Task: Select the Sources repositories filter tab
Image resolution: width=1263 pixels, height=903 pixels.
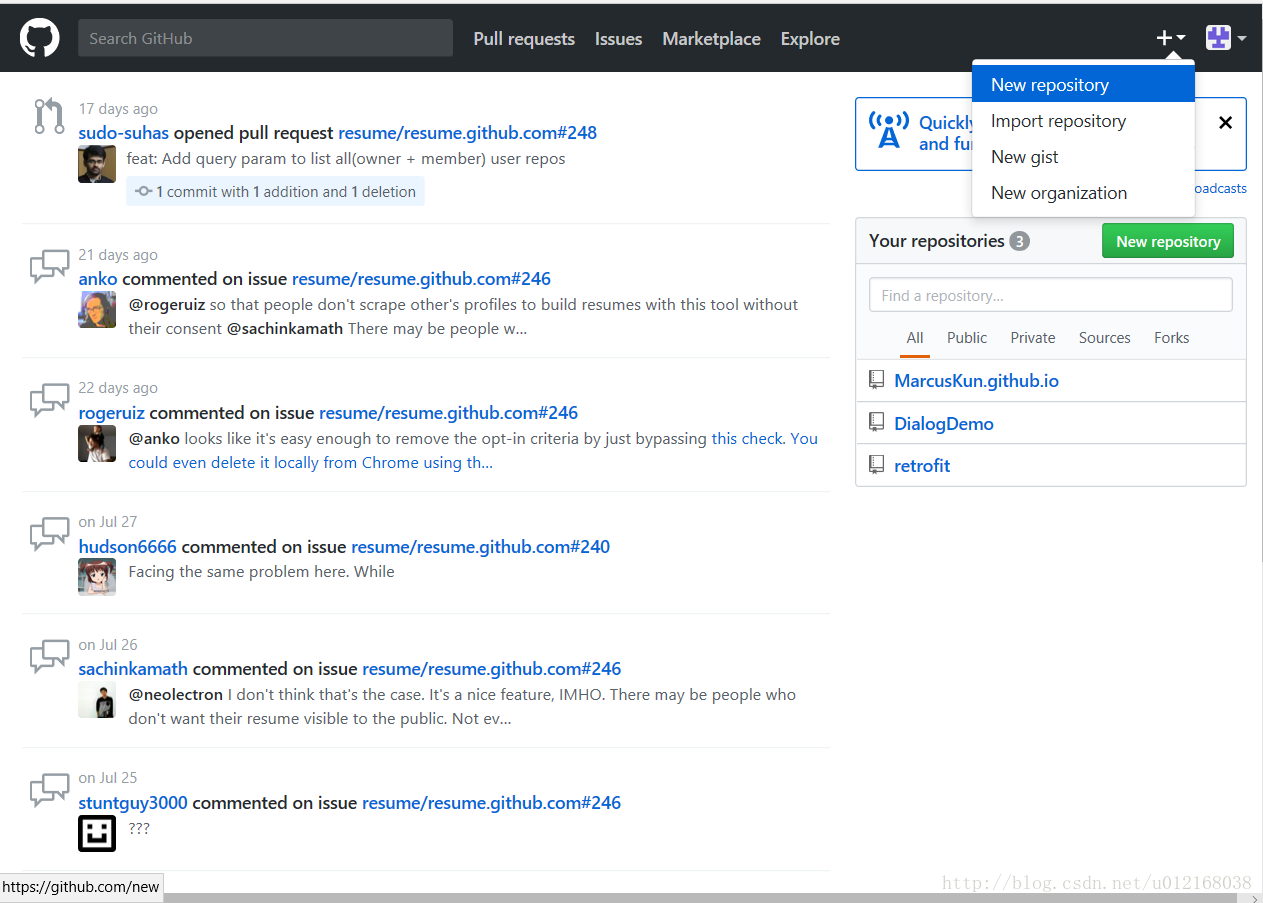Action: click(x=1104, y=338)
